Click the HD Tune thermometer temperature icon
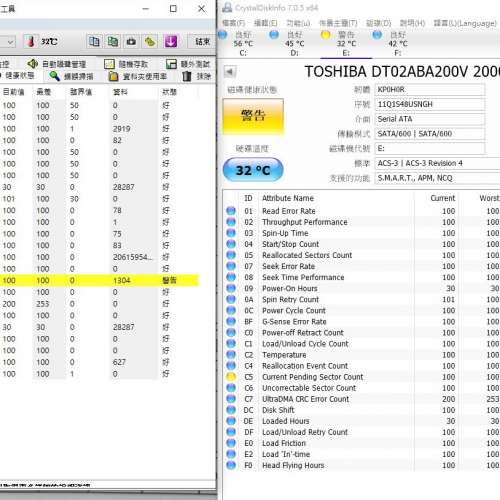The height and width of the screenshot is (500, 500). [x=31, y=42]
